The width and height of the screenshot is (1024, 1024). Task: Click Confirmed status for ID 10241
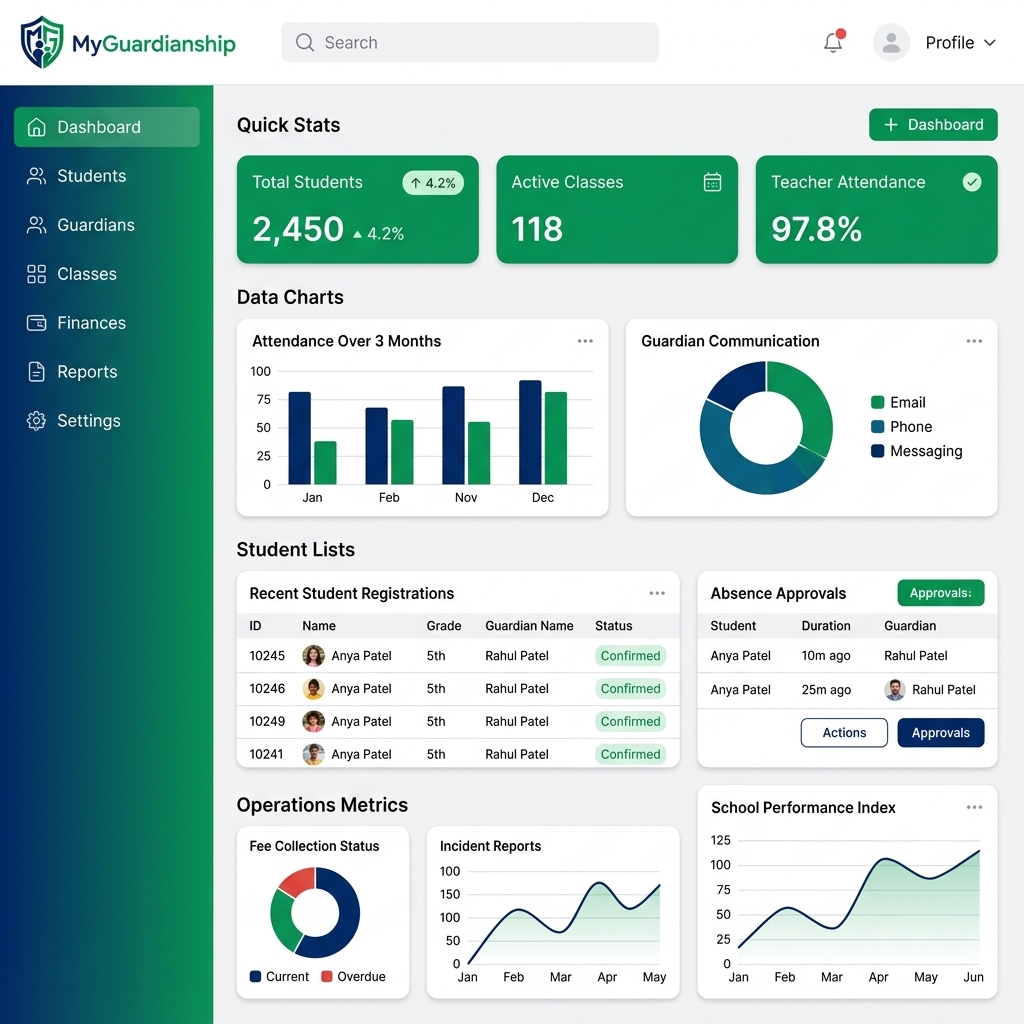coord(630,754)
